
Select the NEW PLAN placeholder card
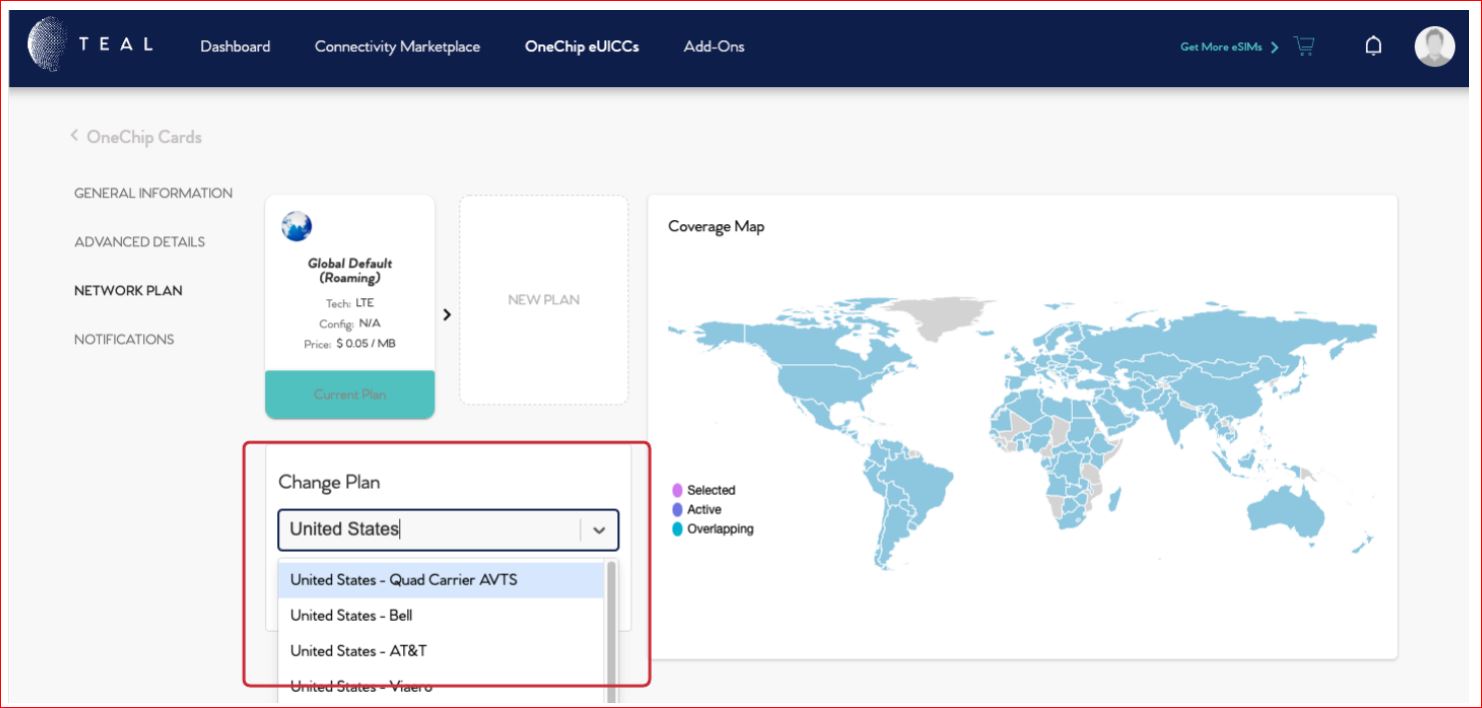pos(544,300)
